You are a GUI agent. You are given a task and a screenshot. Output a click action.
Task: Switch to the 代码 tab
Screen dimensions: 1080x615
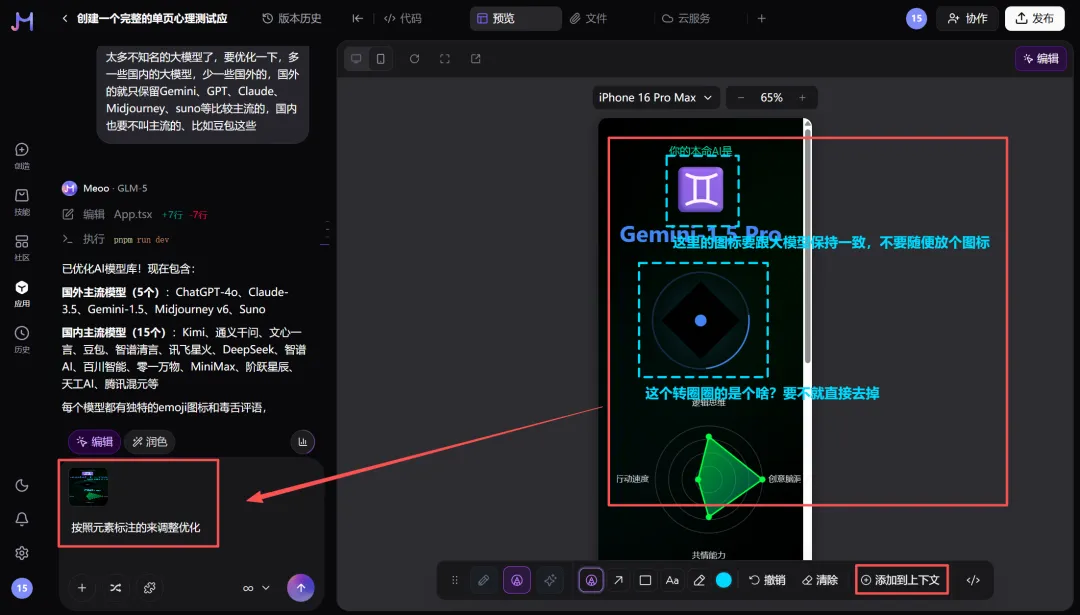[x=403, y=19]
